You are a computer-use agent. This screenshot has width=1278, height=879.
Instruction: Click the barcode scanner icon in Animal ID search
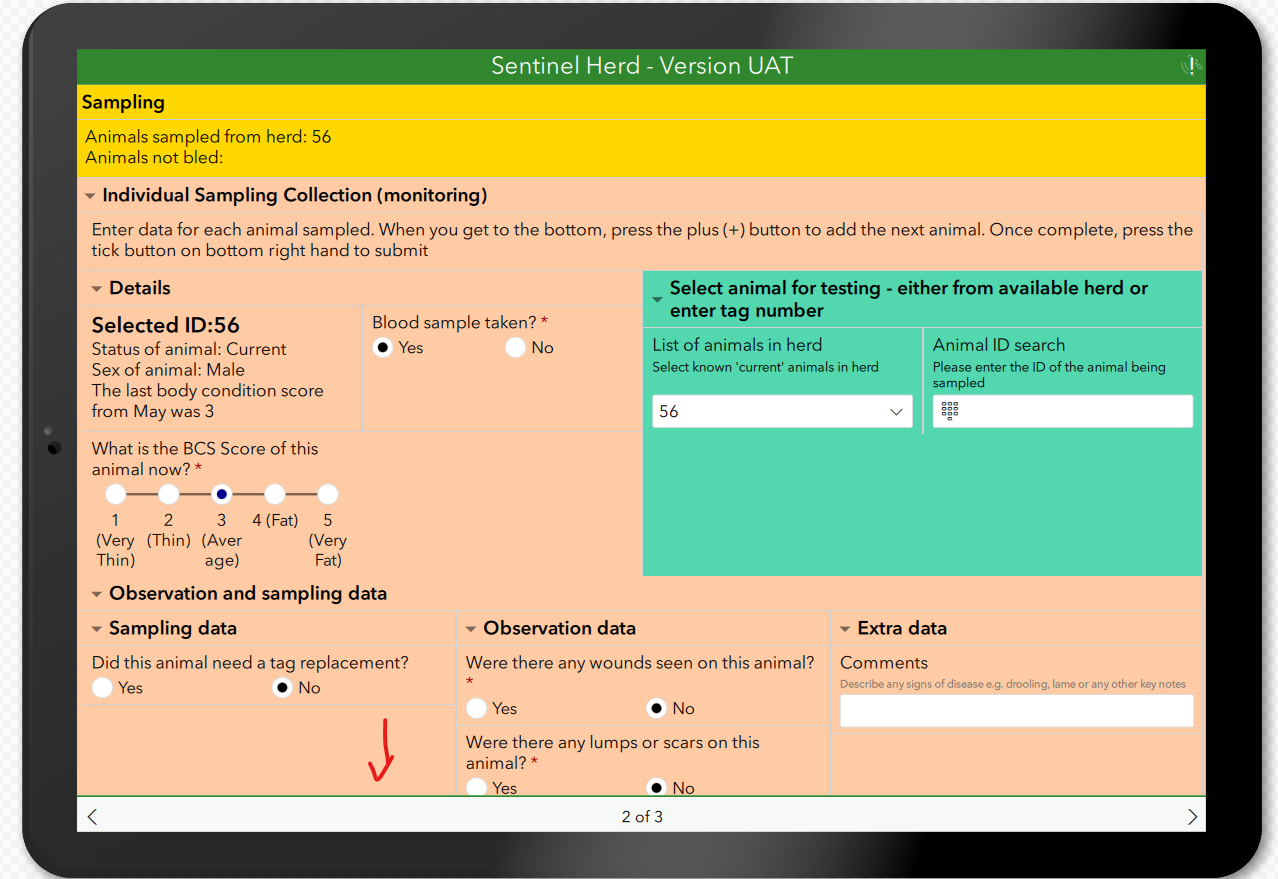coord(950,411)
